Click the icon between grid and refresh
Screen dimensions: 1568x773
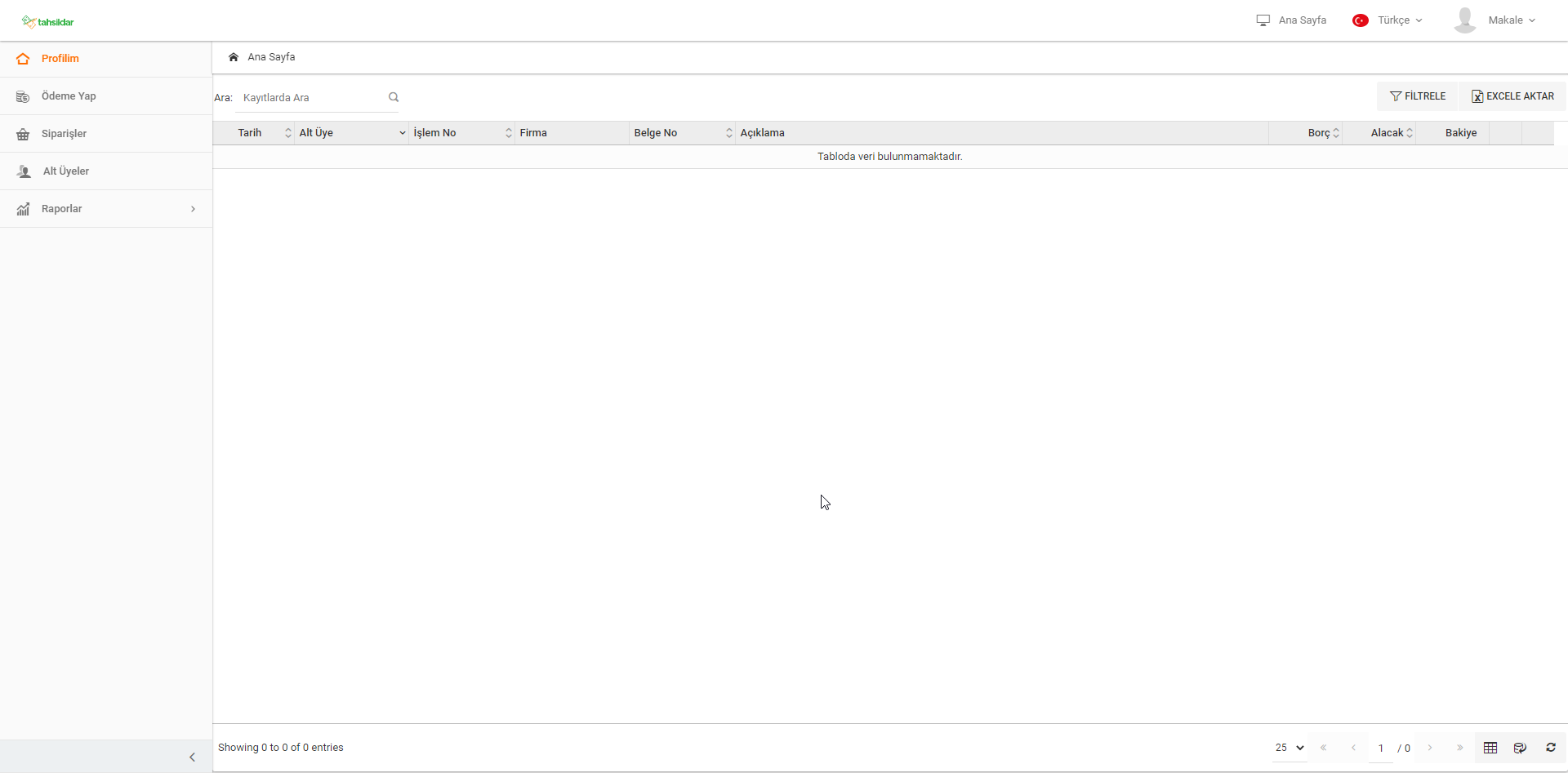tap(1520, 748)
